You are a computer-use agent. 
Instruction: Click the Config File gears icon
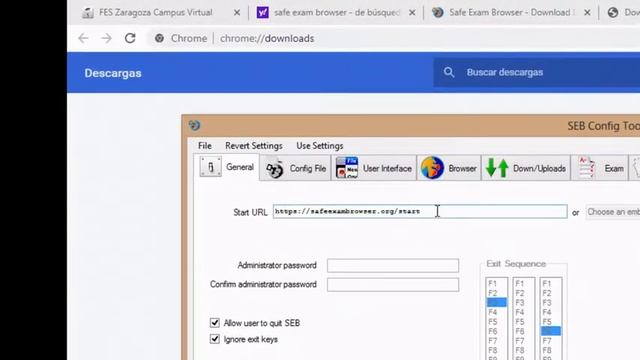click(274, 169)
